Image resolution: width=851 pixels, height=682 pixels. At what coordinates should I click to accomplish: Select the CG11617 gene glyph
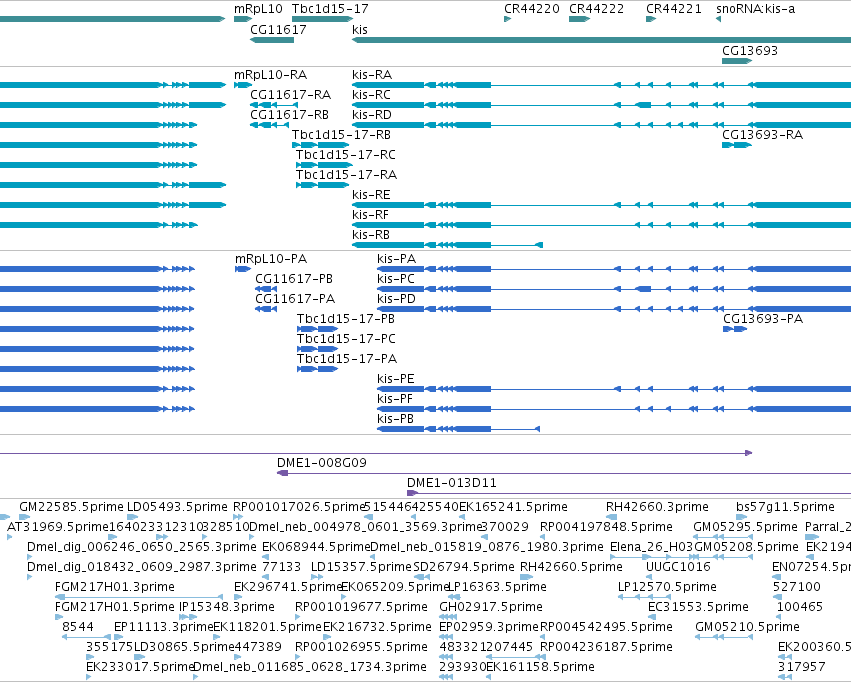[x=272, y=40]
